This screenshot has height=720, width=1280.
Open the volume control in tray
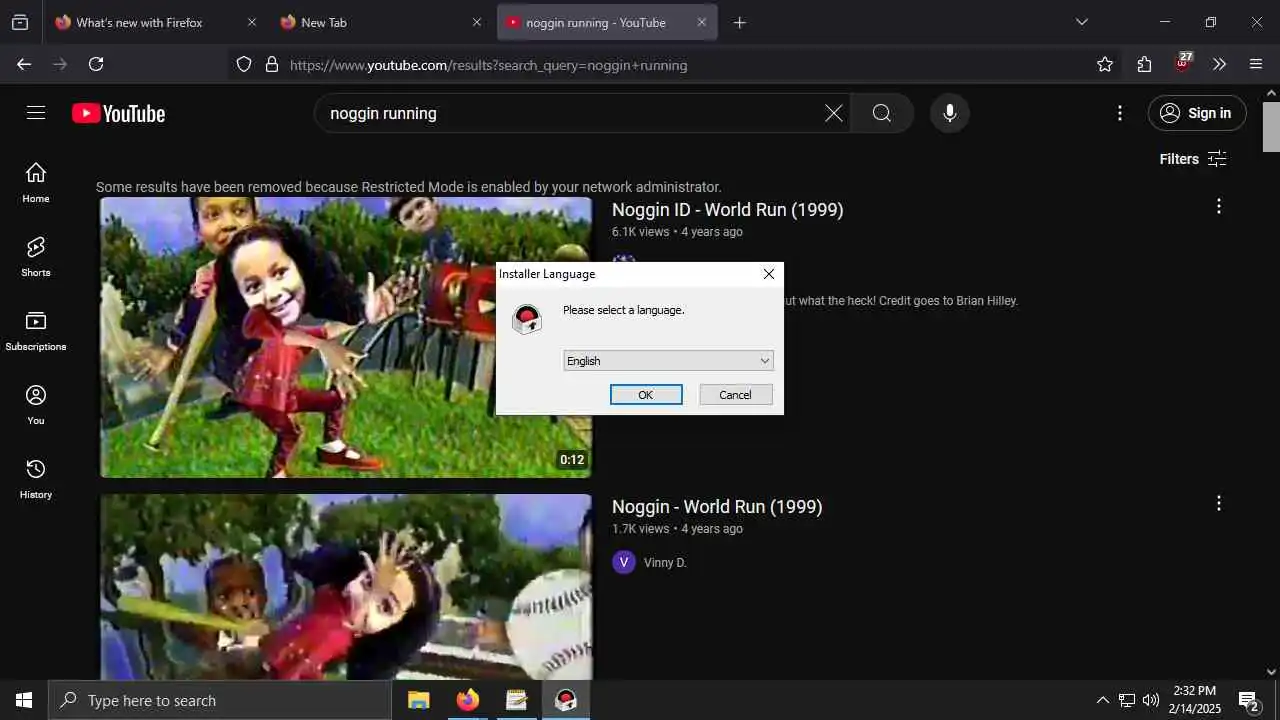[1151, 700]
